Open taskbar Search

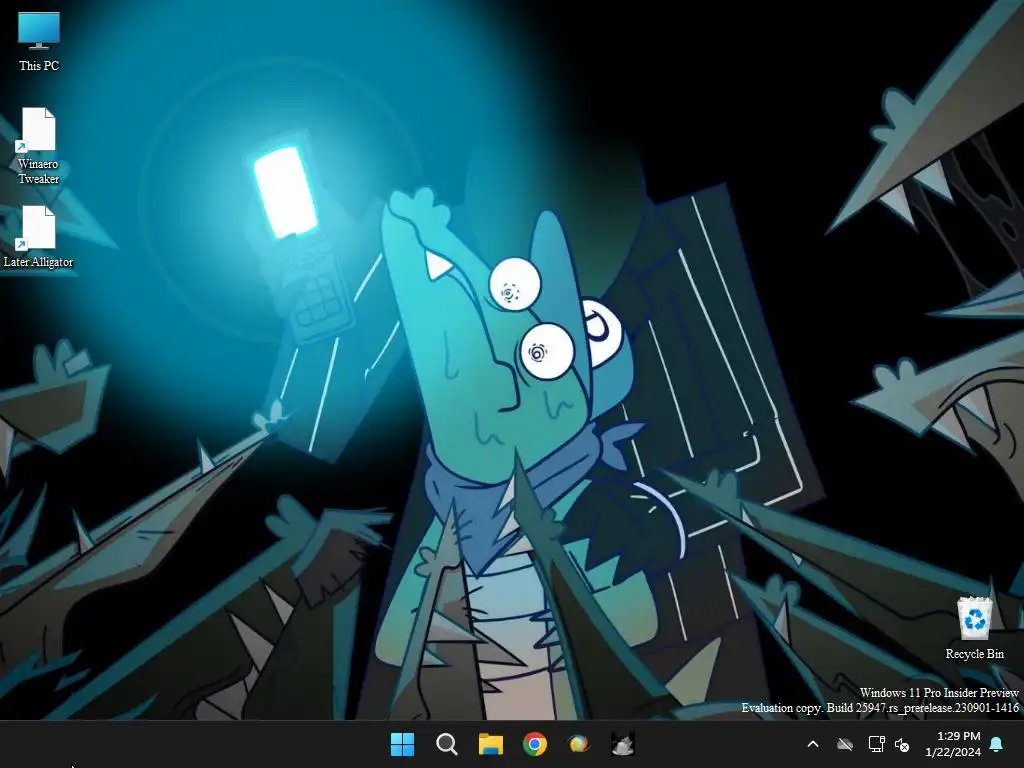coord(447,744)
